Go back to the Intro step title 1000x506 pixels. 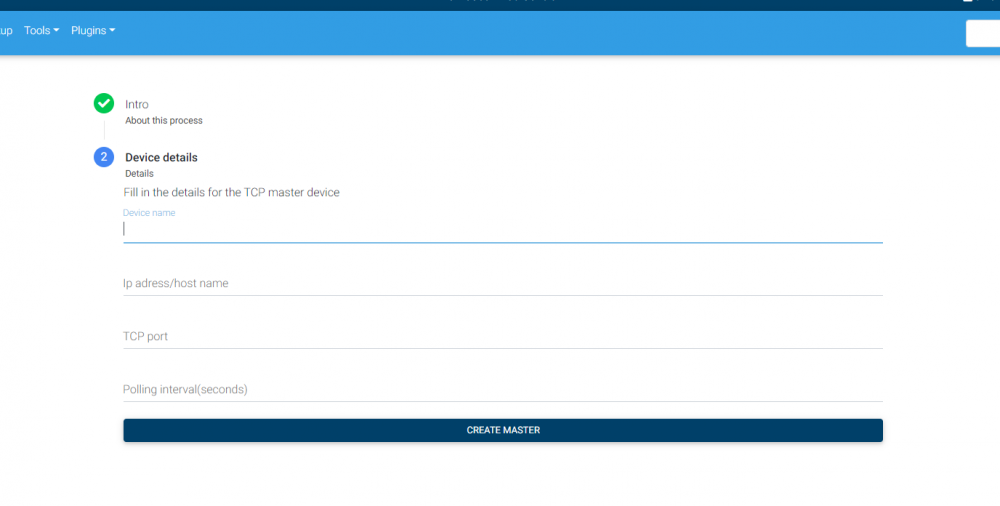(137, 104)
